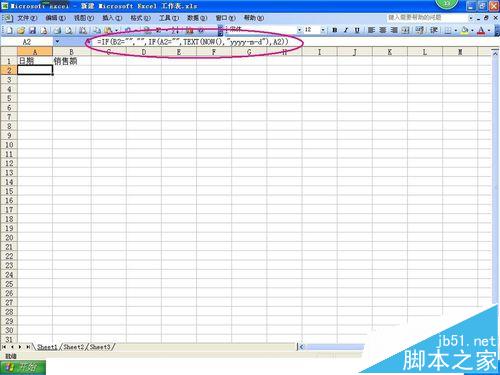Switch to the Sheet2 tab

point(74,347)
